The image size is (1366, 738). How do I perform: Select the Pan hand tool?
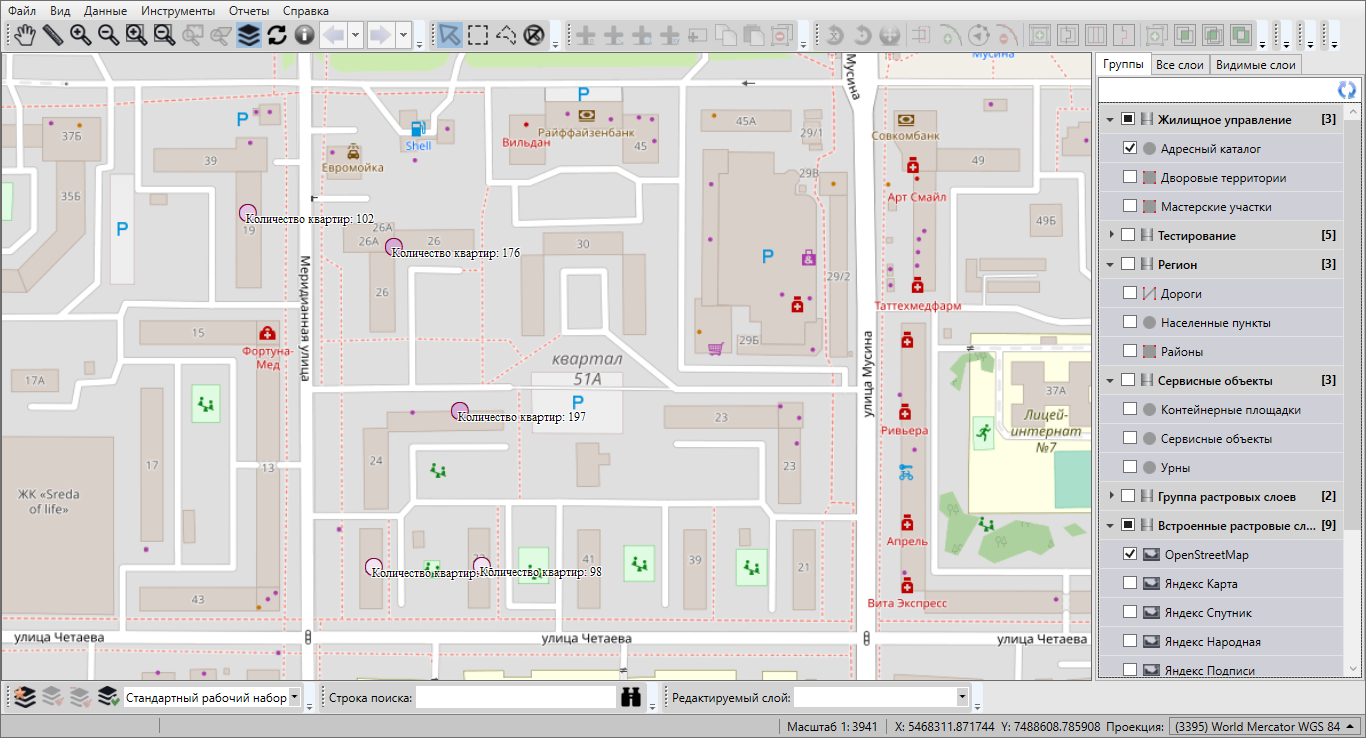tap(24, 35)
